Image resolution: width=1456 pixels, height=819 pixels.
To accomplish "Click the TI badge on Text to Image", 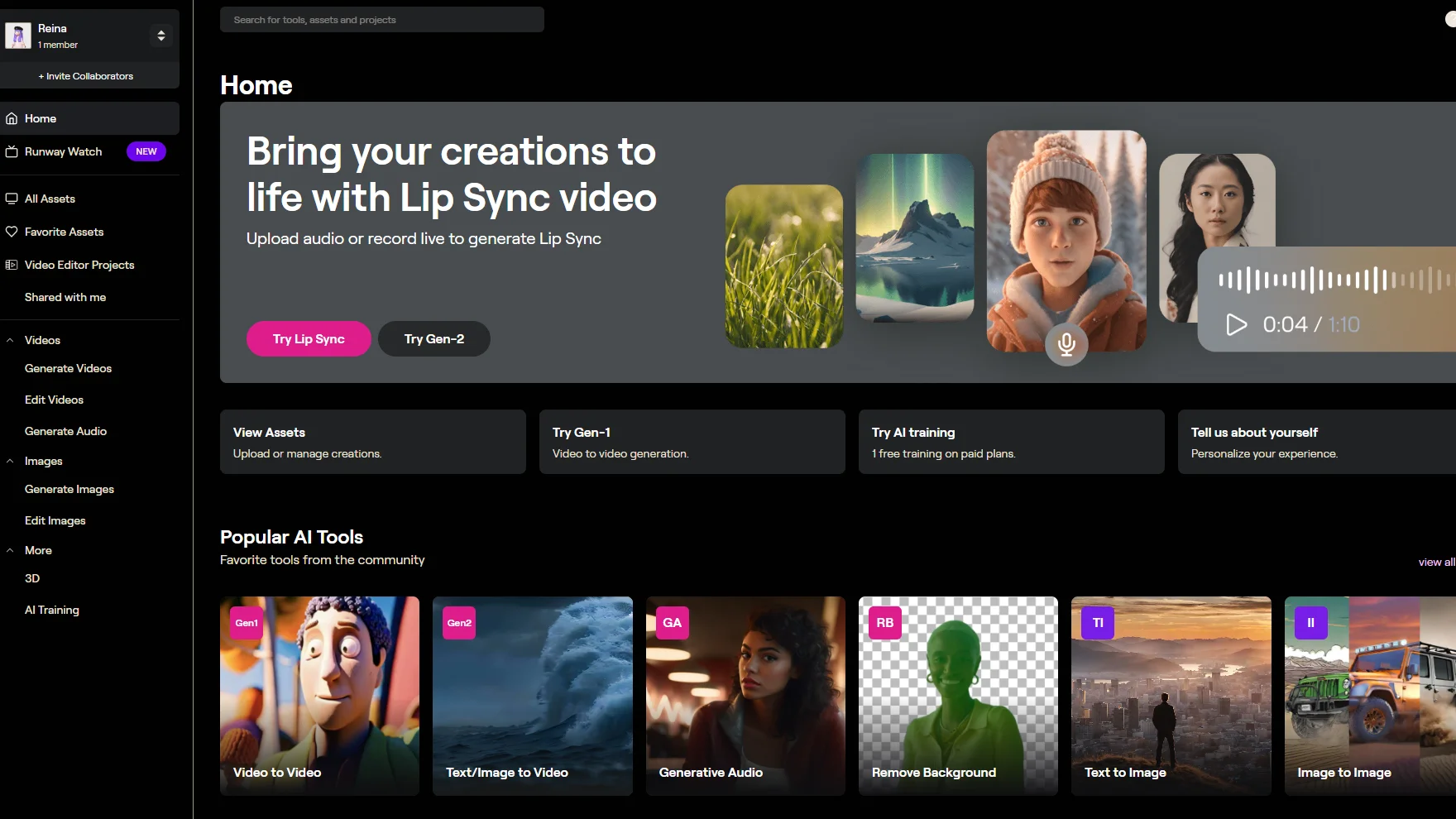I will 1098,623.
